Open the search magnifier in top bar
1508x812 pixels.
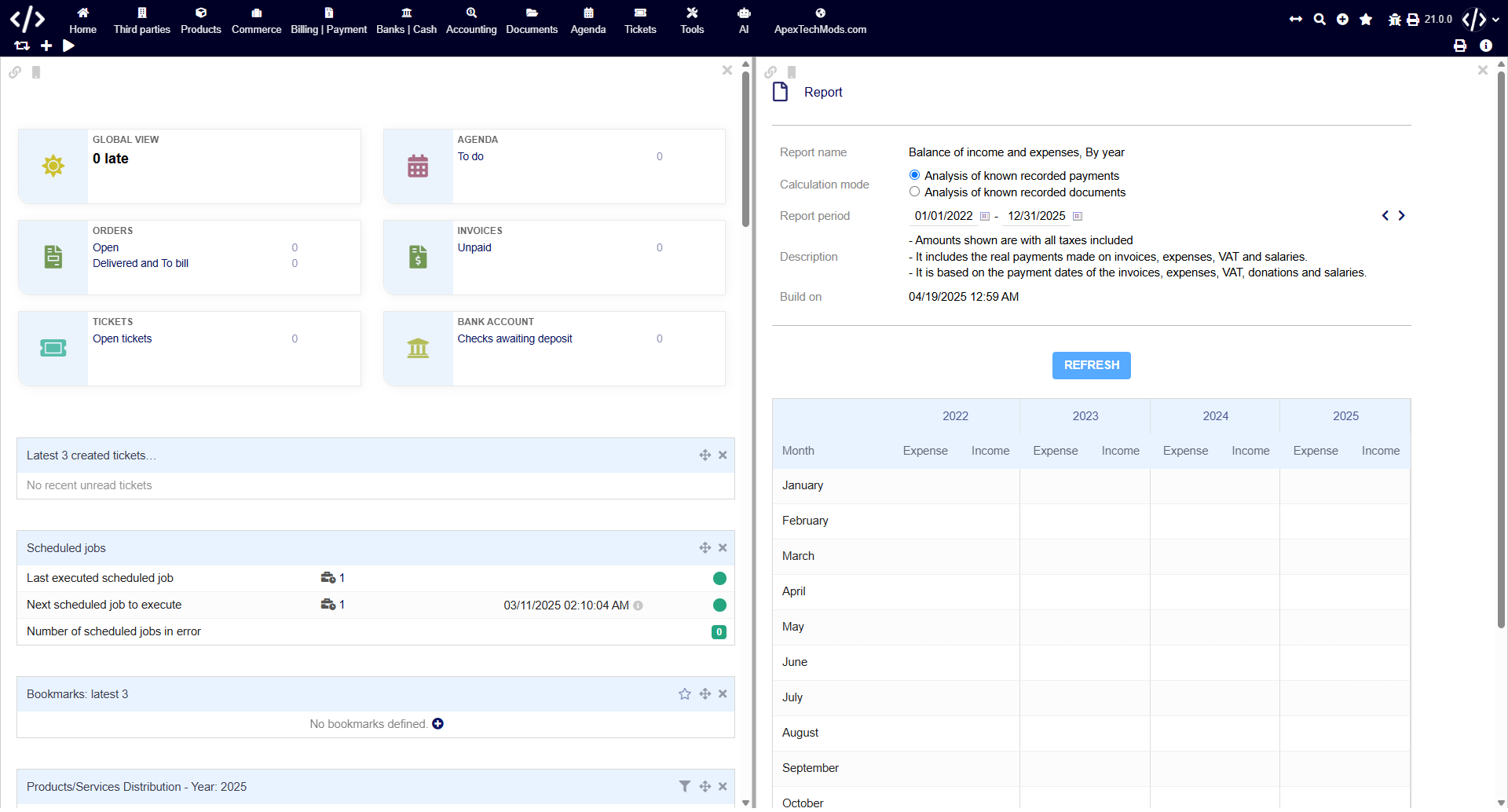pos(1319,20)
